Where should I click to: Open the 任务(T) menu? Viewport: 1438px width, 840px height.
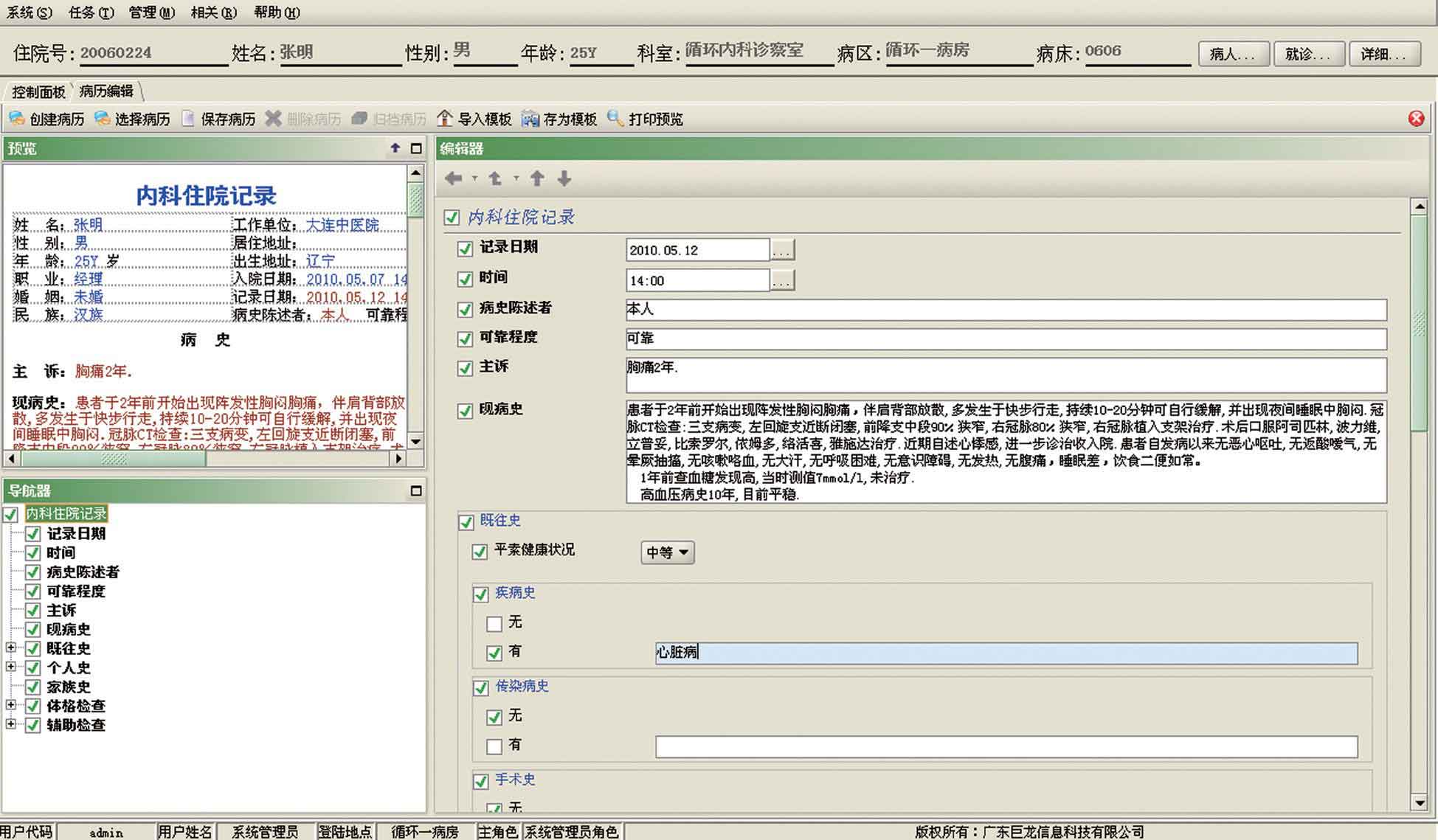[x=91, y=13]
